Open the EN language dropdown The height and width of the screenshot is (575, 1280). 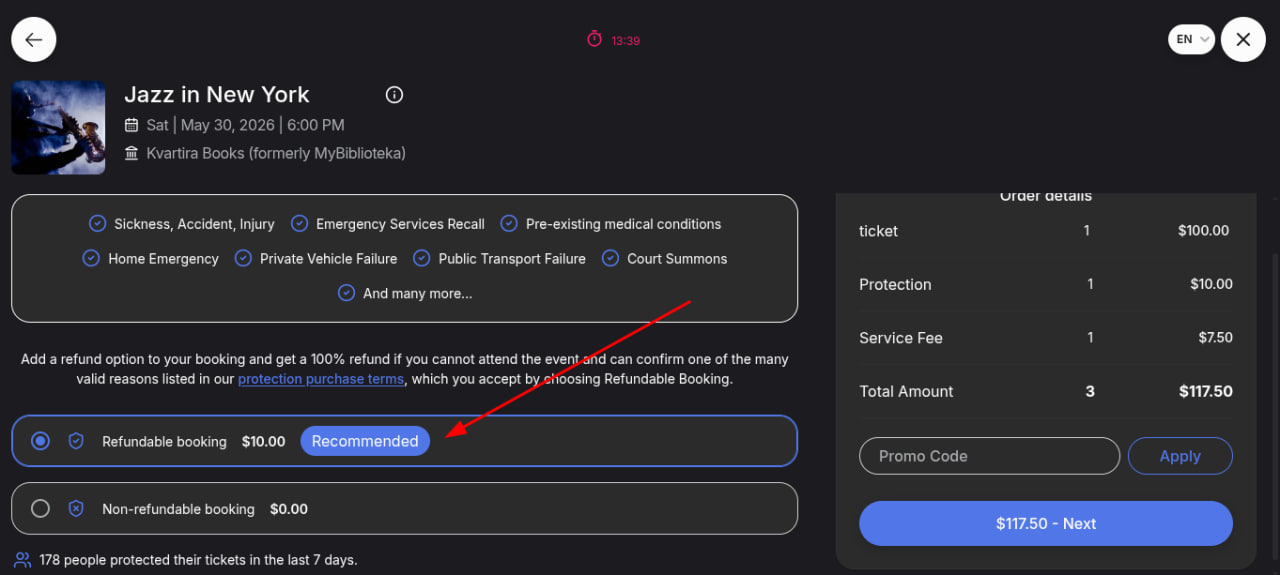click(1191, 40)
